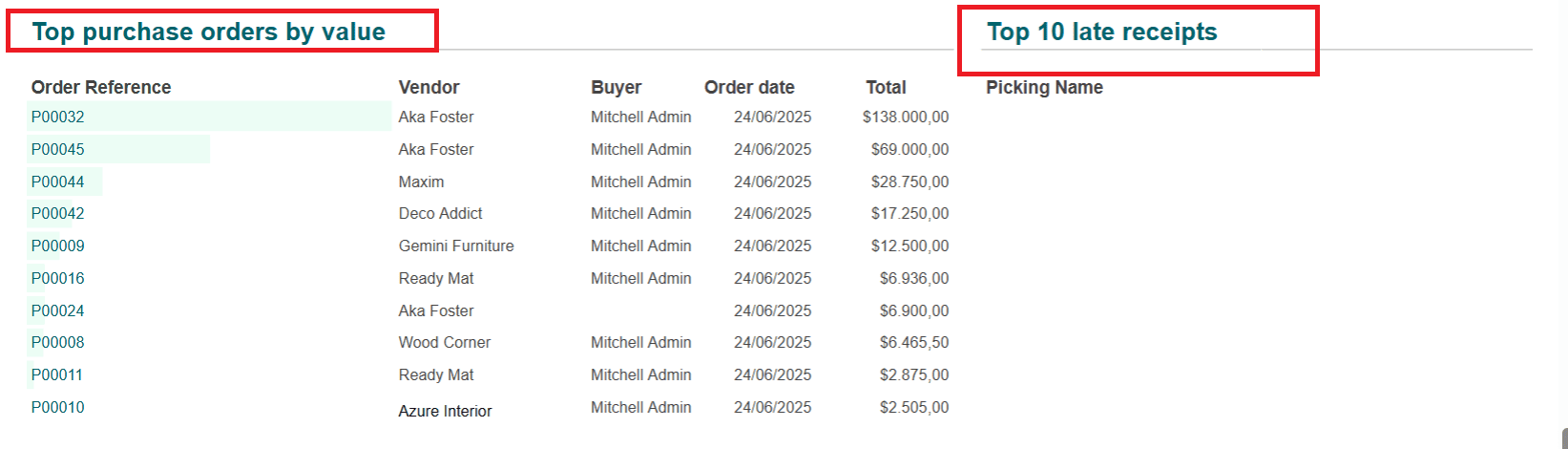Image resolution: width=1568 pixels, height=449 pixels.
Task: Click the Total column header
Action: [886, 87]
